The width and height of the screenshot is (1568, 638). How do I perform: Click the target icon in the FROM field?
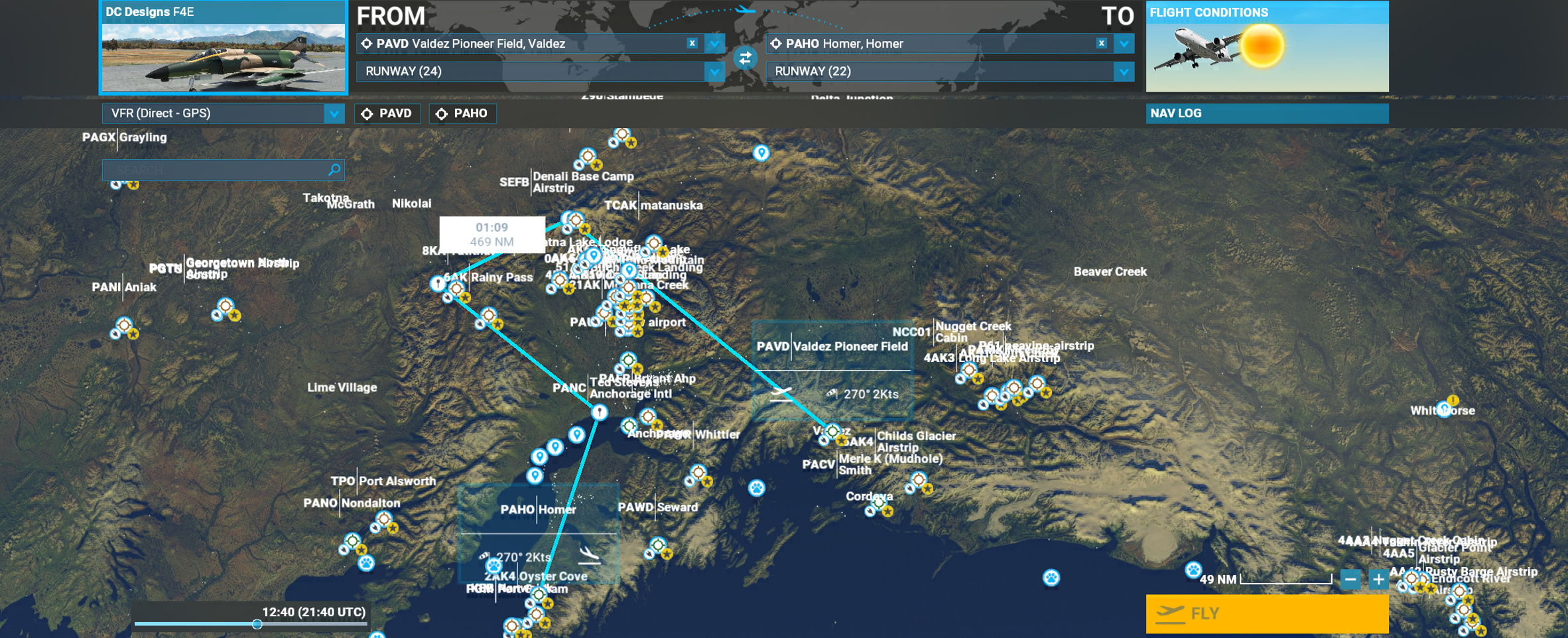pos(366,44)
